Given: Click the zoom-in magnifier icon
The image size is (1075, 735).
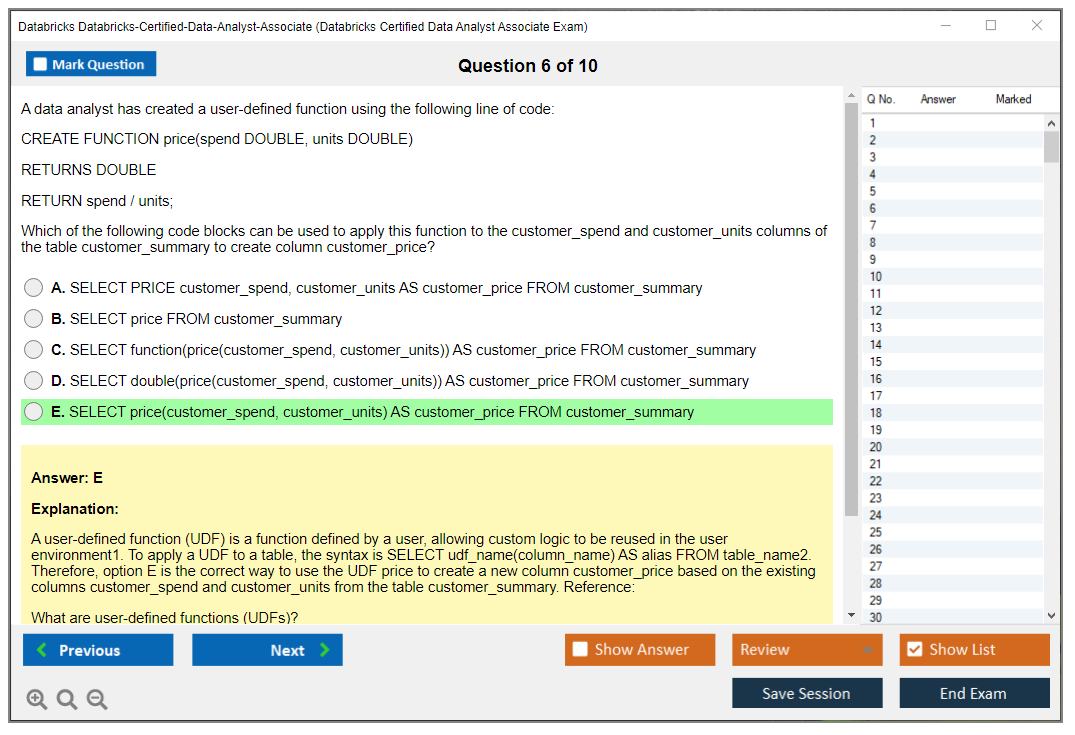Looking at the screenshot, I should tap(37, 699).
